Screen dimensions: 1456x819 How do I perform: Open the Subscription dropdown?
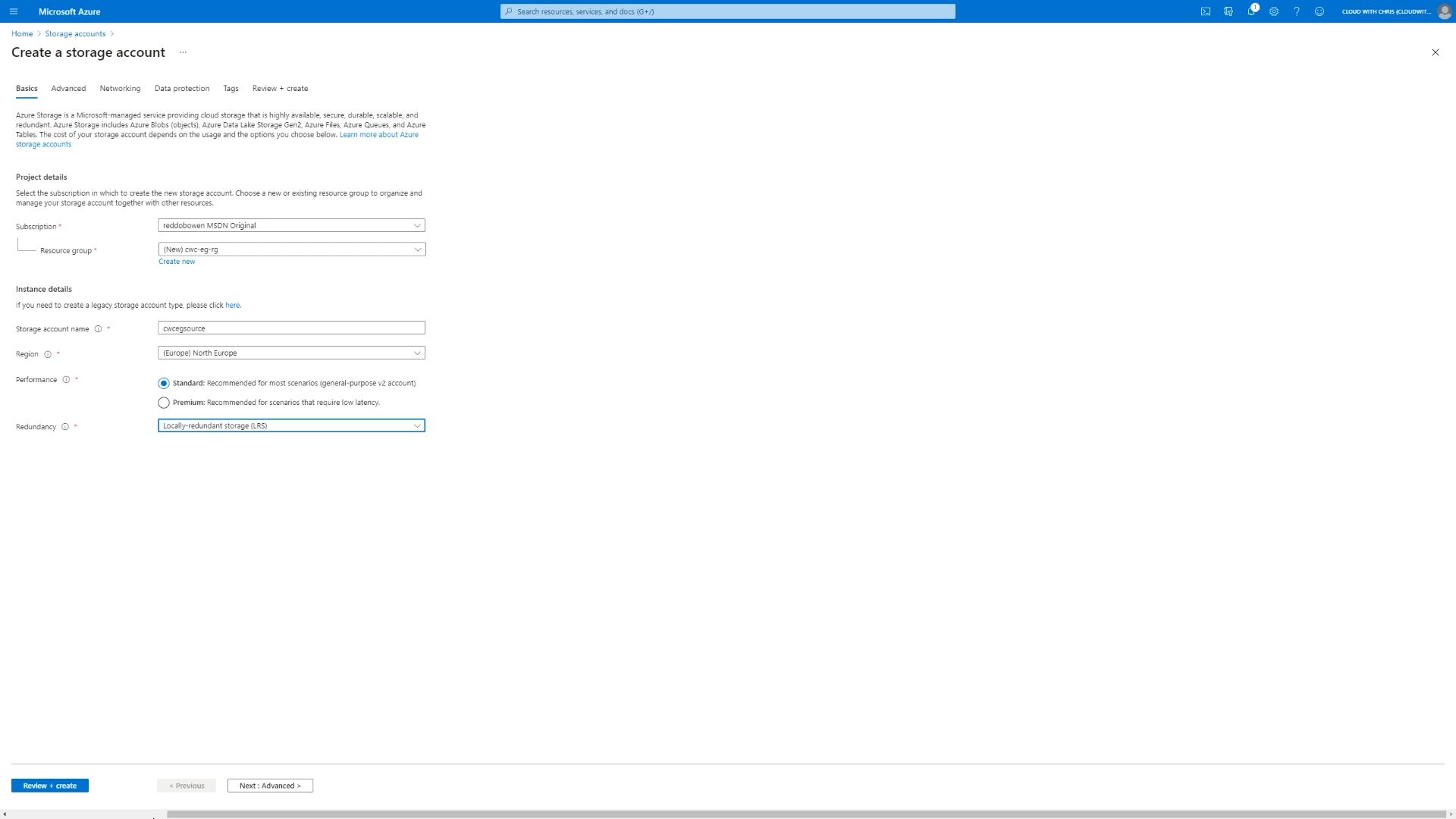pyautogui.click(x=290, y=225)
